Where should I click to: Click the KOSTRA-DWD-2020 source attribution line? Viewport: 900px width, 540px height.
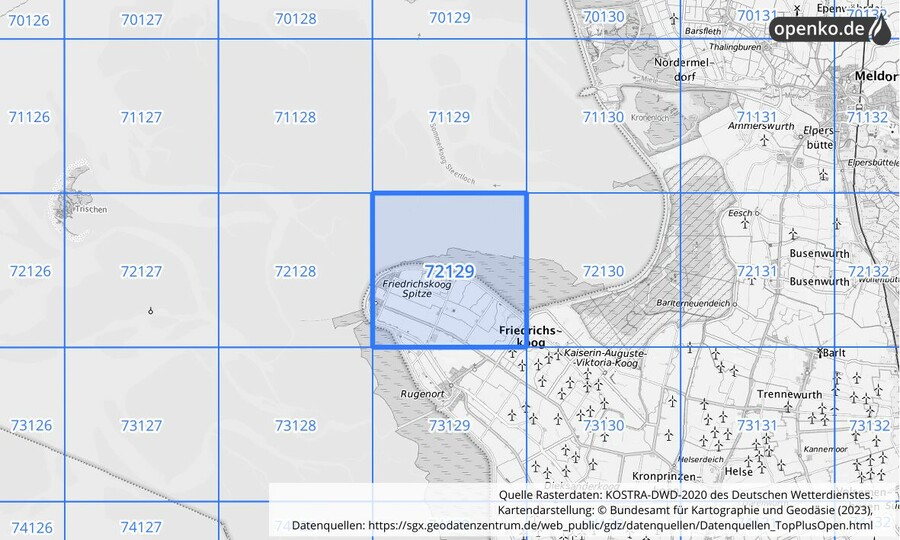point(685,495)
